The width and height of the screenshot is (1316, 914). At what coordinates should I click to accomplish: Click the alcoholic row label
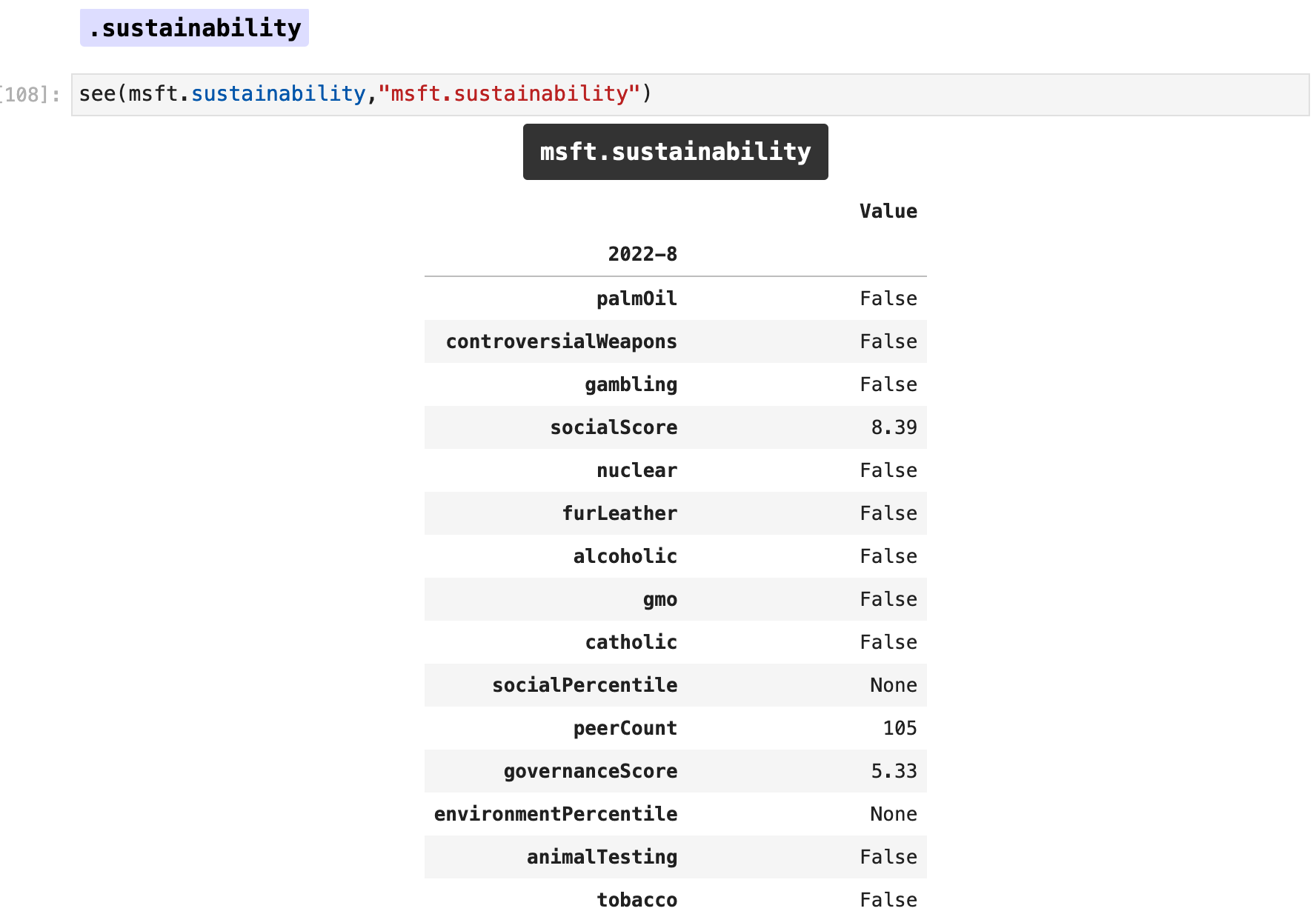625,556
